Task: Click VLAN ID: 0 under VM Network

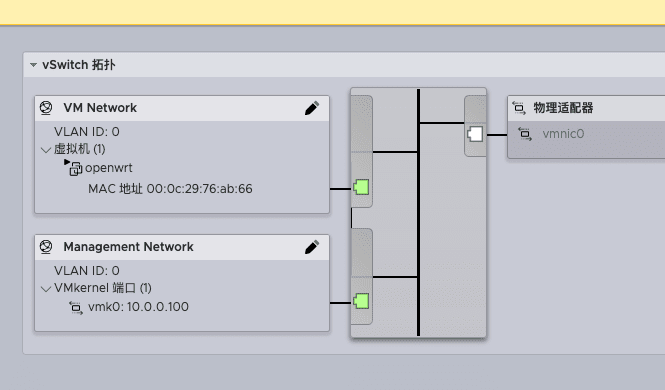Action: point(87,132)
